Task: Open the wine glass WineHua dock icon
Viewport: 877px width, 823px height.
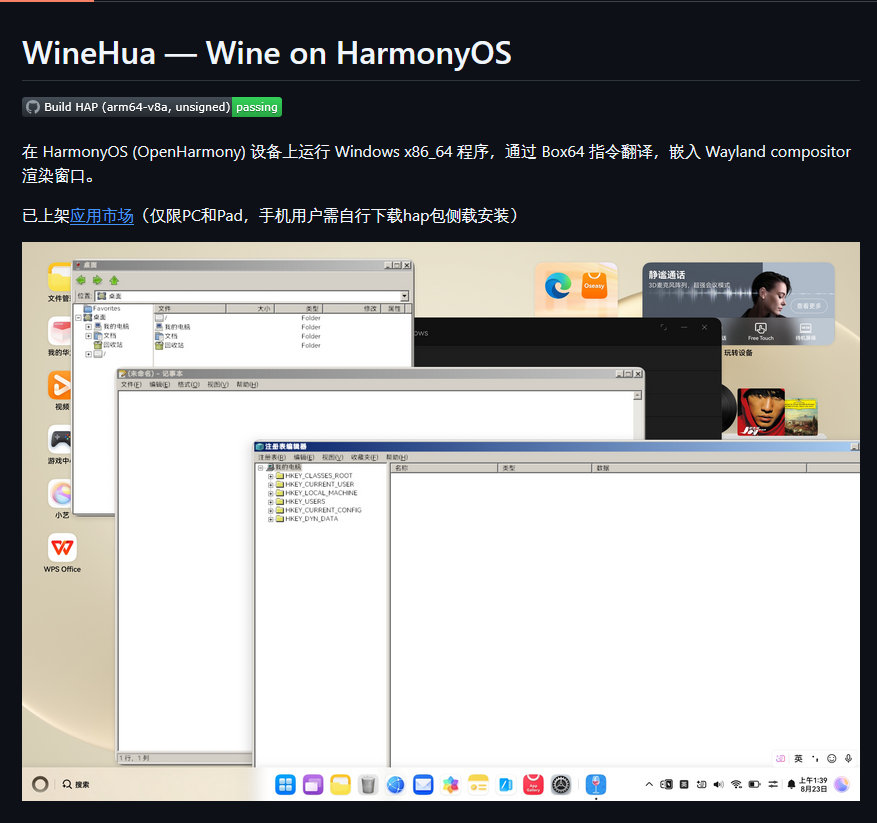Action: 596,784
